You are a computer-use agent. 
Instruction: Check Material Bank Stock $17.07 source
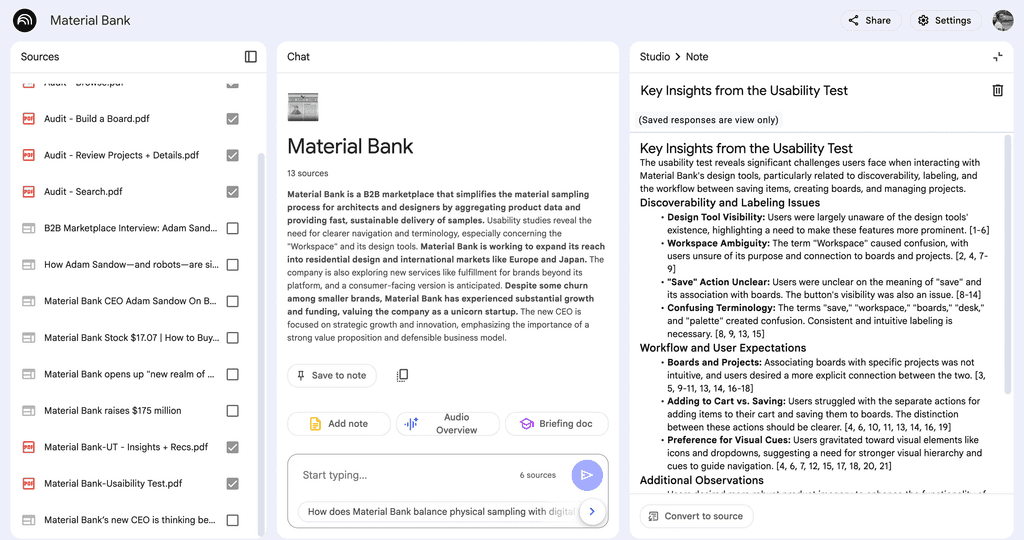[x=232, y=338]
